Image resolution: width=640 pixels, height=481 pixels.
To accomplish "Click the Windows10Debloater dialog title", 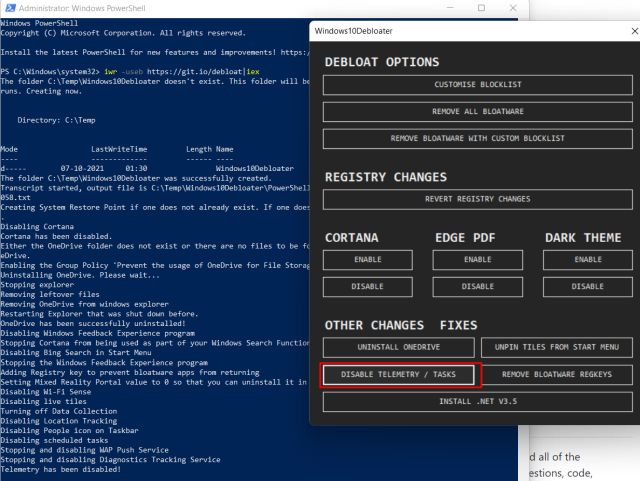I will tap(353, 31).
